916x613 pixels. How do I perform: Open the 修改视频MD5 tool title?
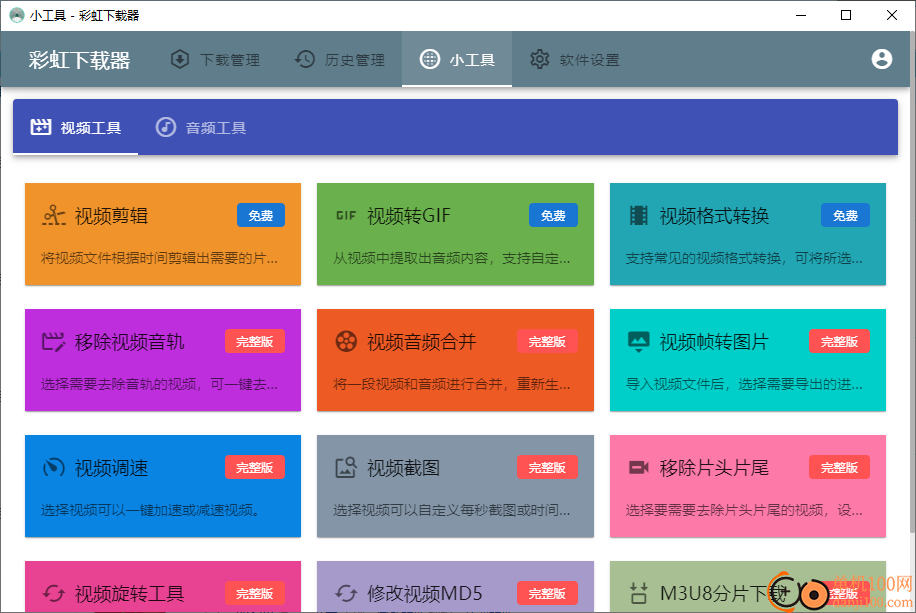[425, 594]
